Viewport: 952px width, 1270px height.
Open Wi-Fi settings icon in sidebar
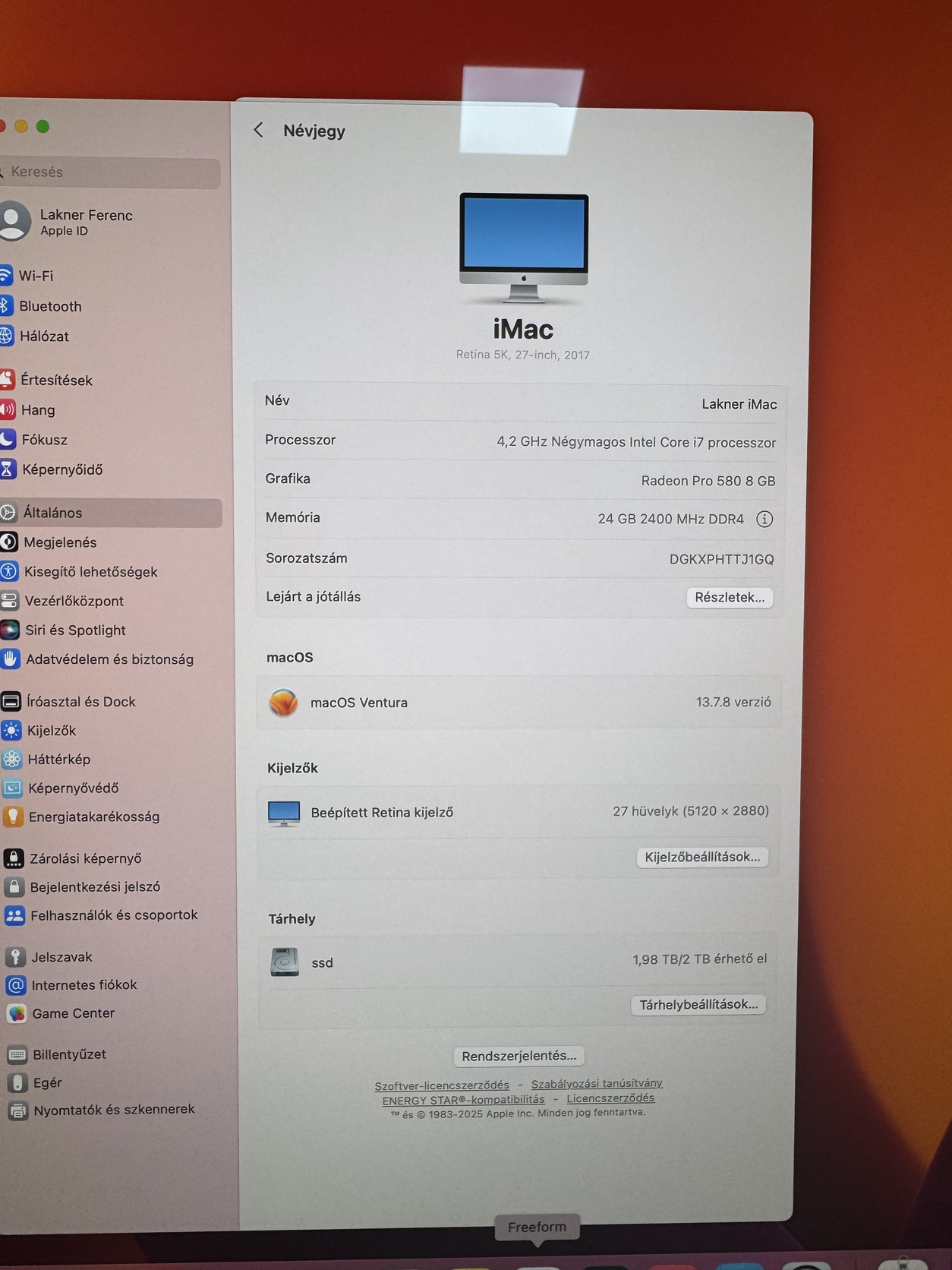(x=5, y=275)
